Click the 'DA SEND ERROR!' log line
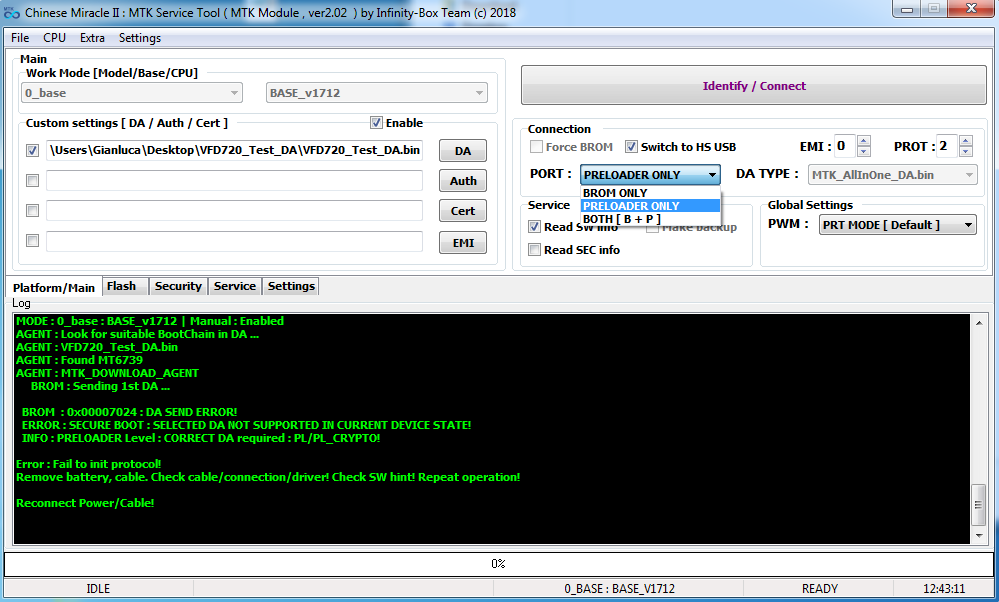 pos(129,412)
